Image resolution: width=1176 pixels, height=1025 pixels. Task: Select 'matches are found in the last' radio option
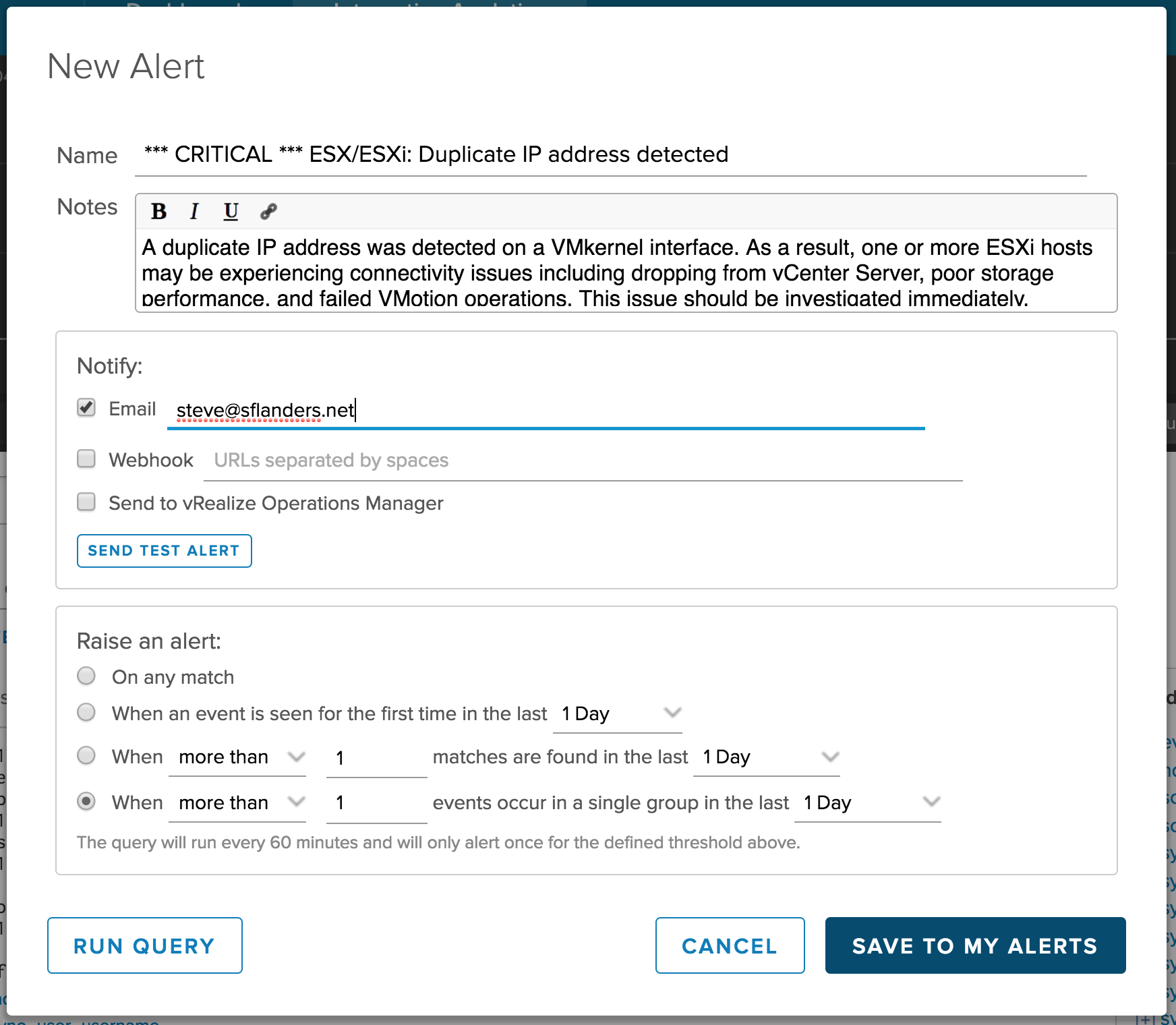click(x=86, y=756)
